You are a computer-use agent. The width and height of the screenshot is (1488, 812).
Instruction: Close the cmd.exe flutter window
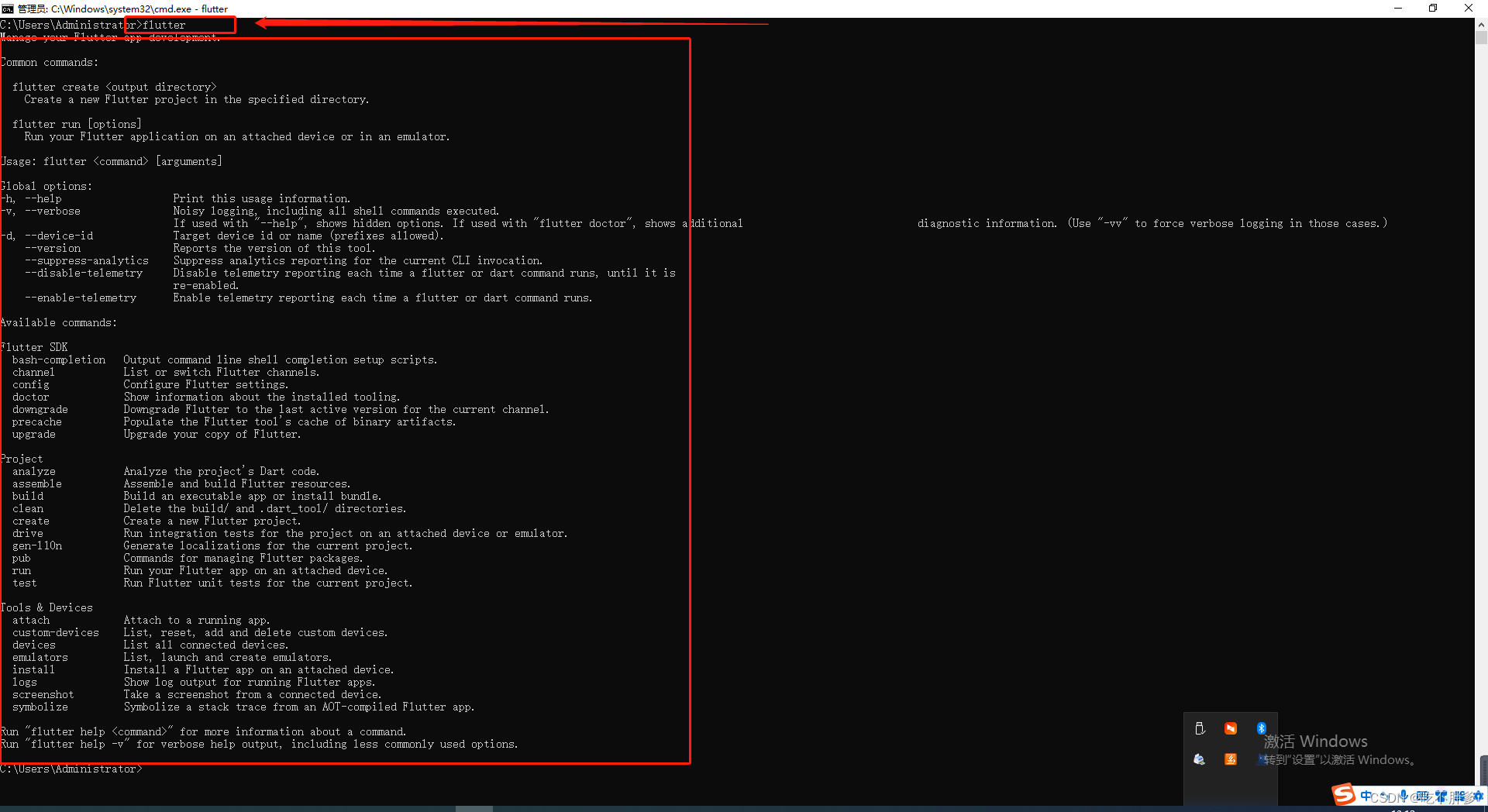1469,9
